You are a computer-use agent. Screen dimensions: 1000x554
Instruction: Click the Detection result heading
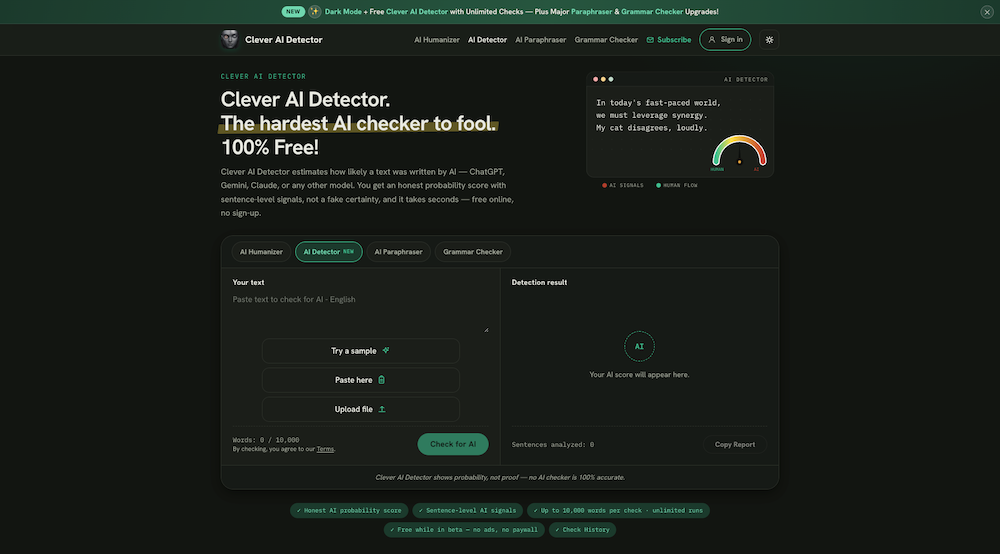click(539, 282)
